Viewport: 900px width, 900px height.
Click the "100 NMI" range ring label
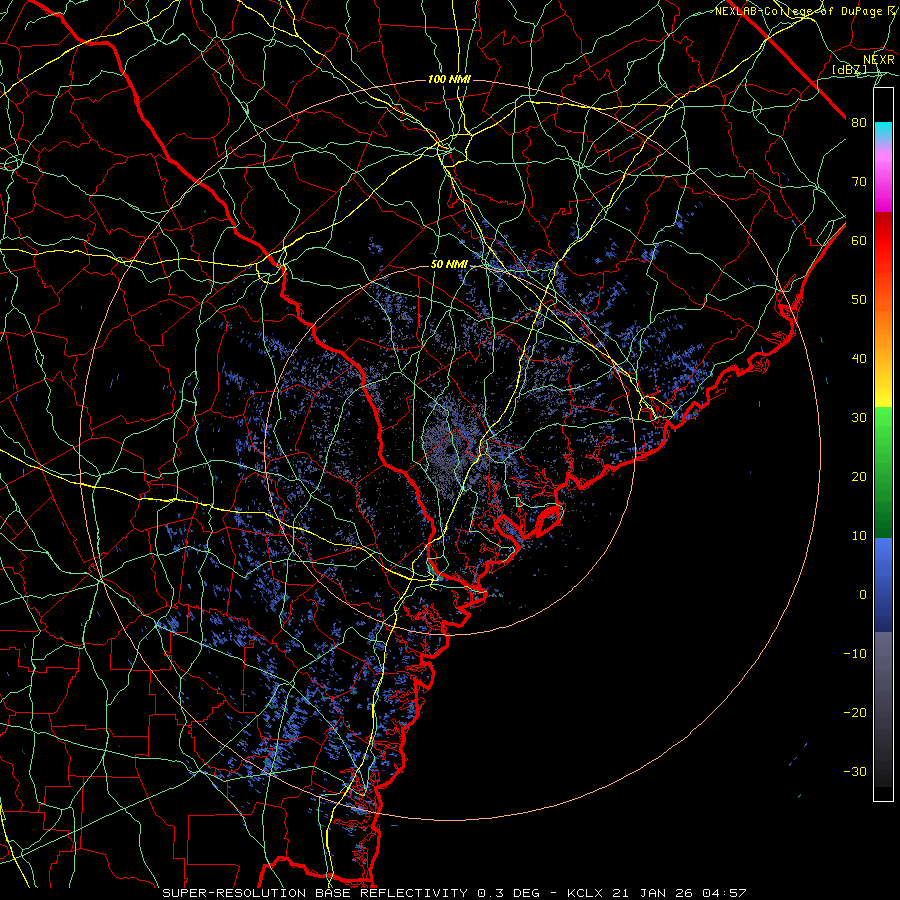449,79
